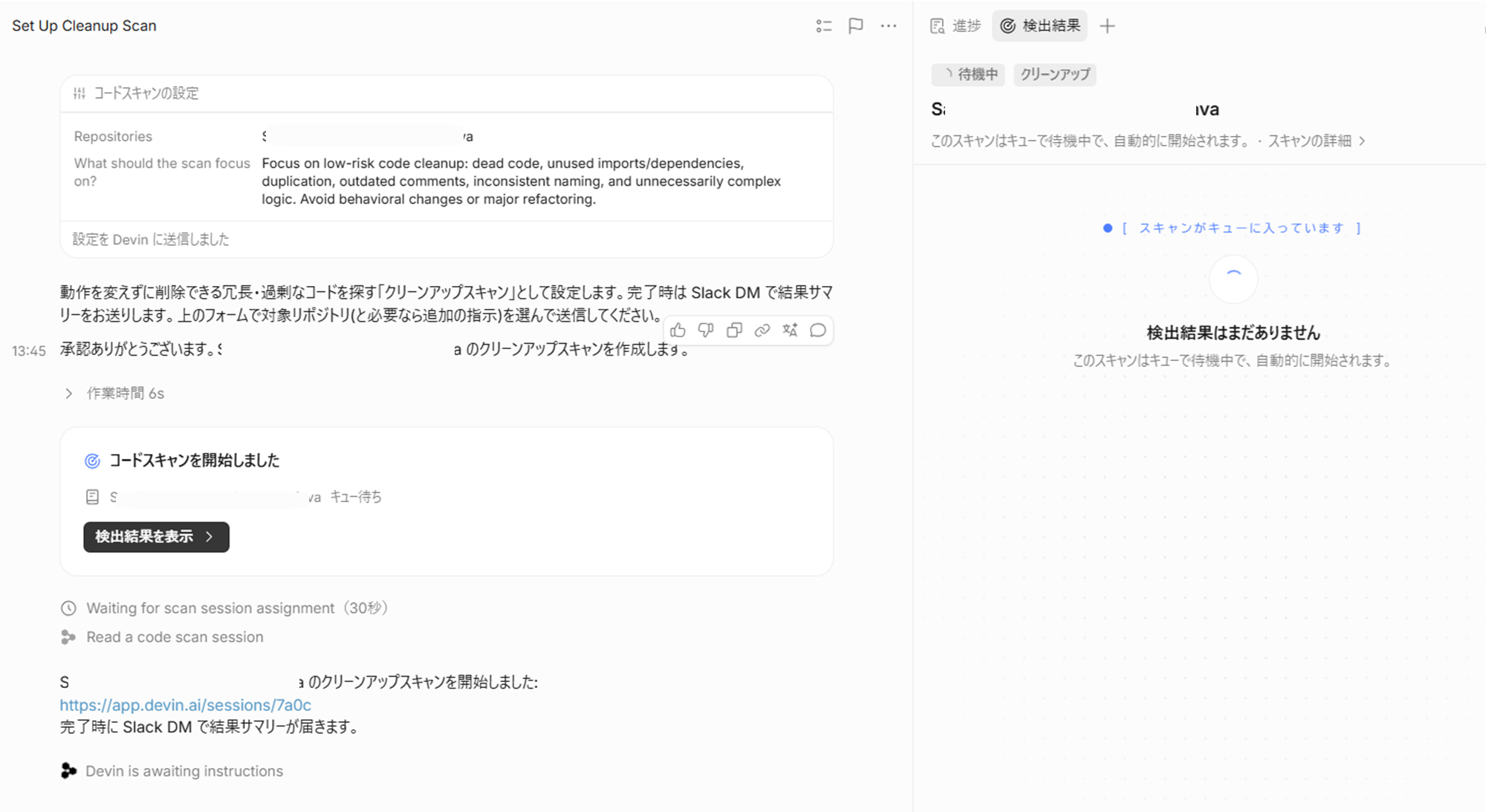Click the icon beside Read a code scan session
Viewport: 1486px width, 812px height.
coord(68,637)
